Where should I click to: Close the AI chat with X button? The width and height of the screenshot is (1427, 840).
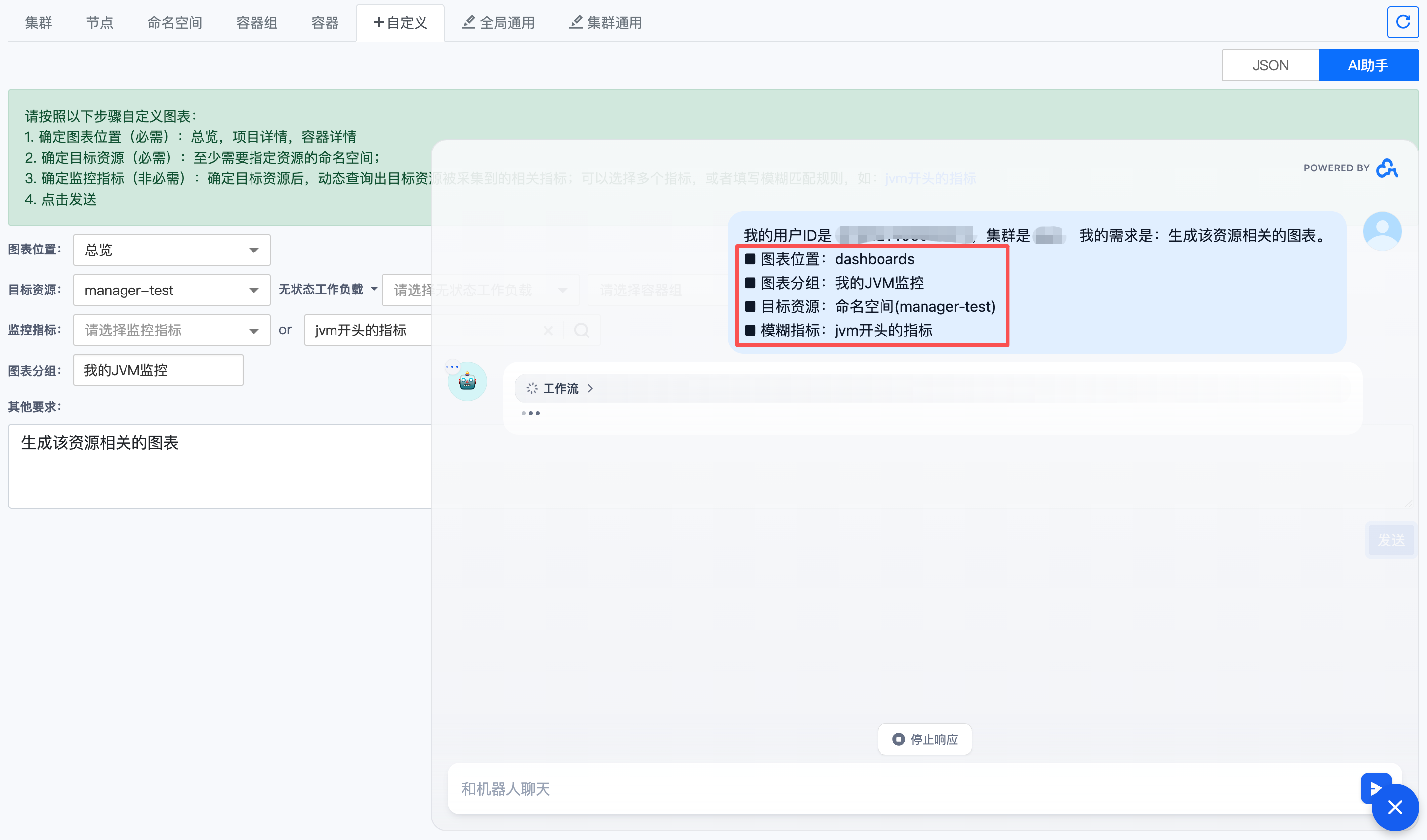[x=1395, y=807]
